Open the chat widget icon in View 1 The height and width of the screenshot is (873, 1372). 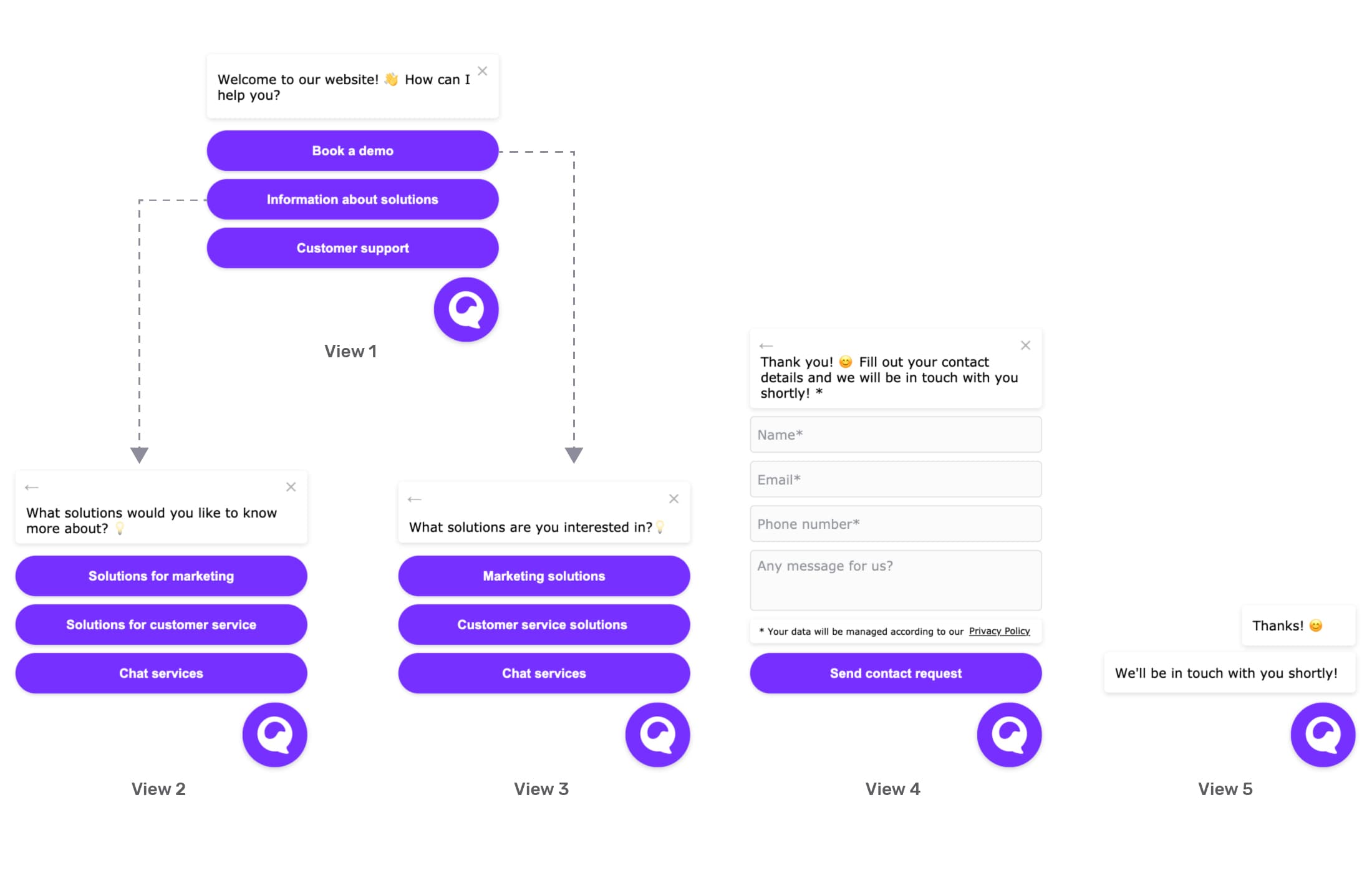point(466,309)
